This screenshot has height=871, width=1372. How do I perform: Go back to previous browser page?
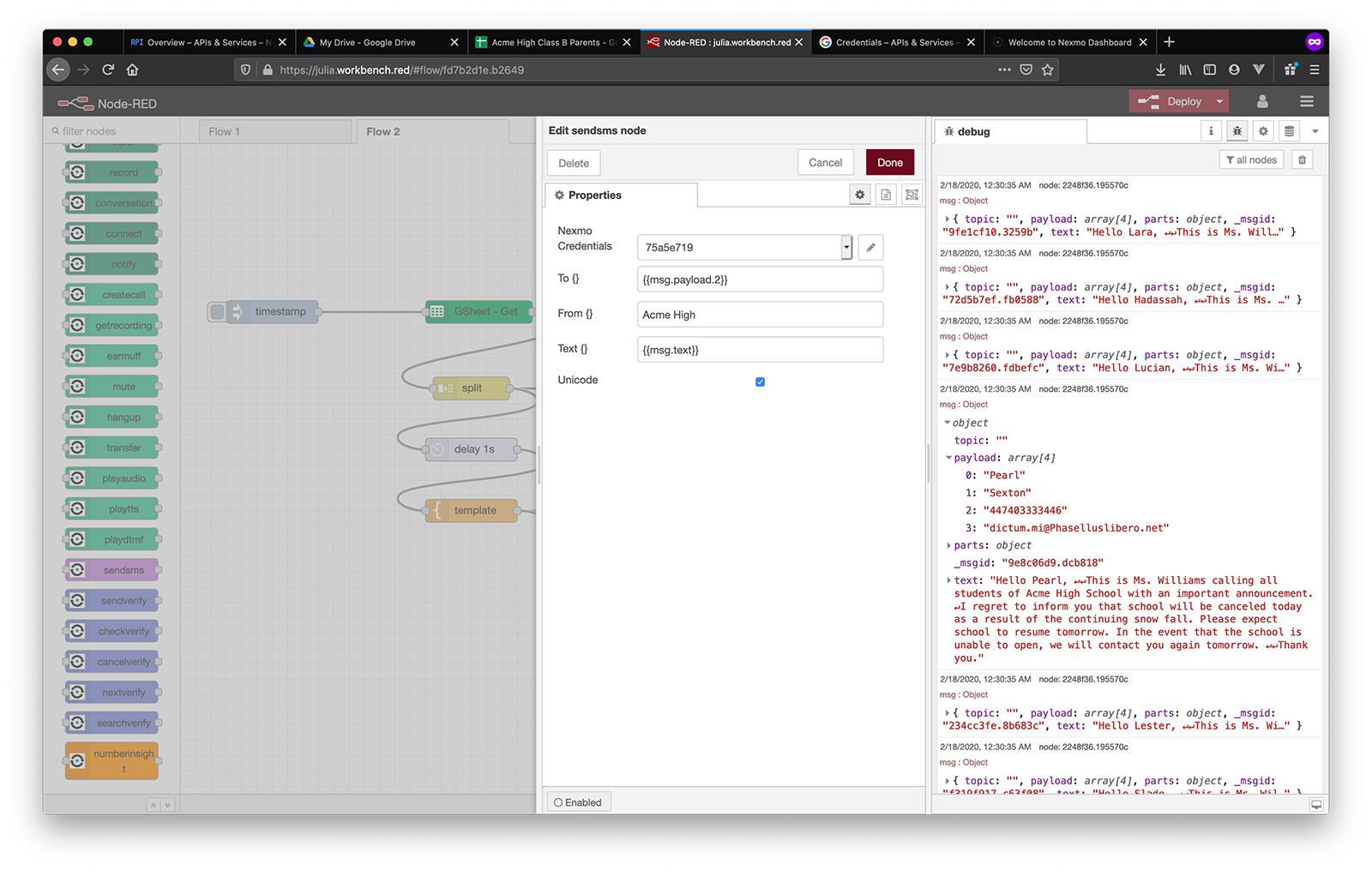(58, 69)
